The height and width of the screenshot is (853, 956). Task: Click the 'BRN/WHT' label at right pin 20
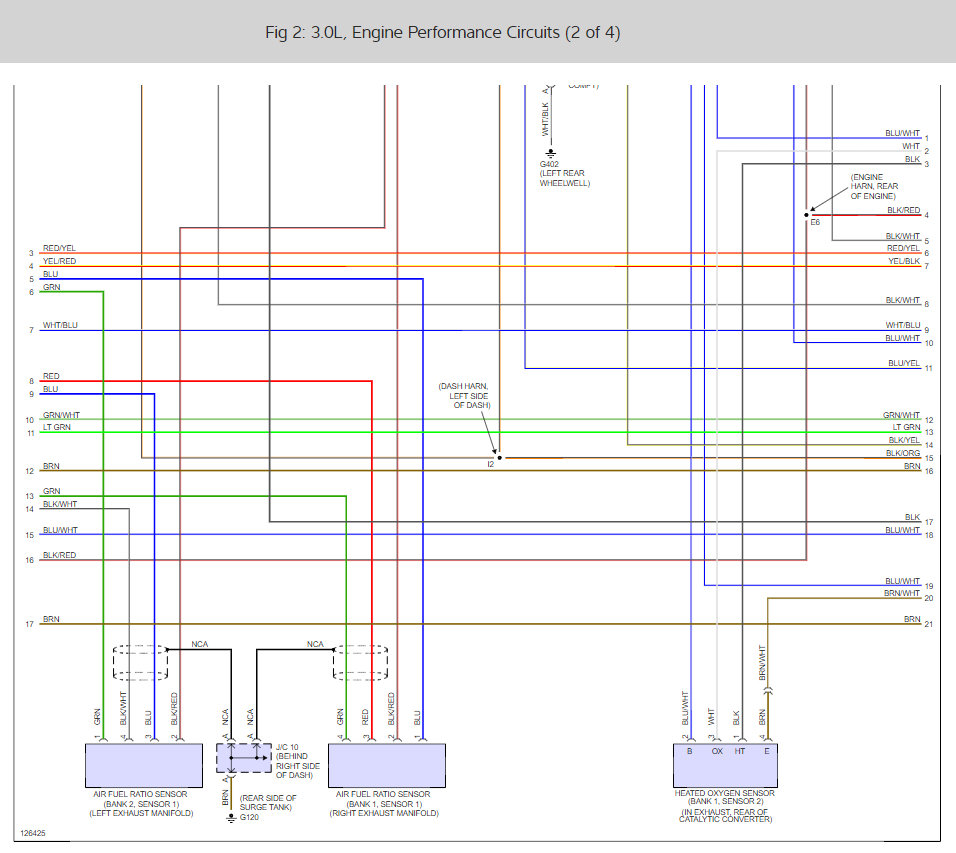pos(902,593)
